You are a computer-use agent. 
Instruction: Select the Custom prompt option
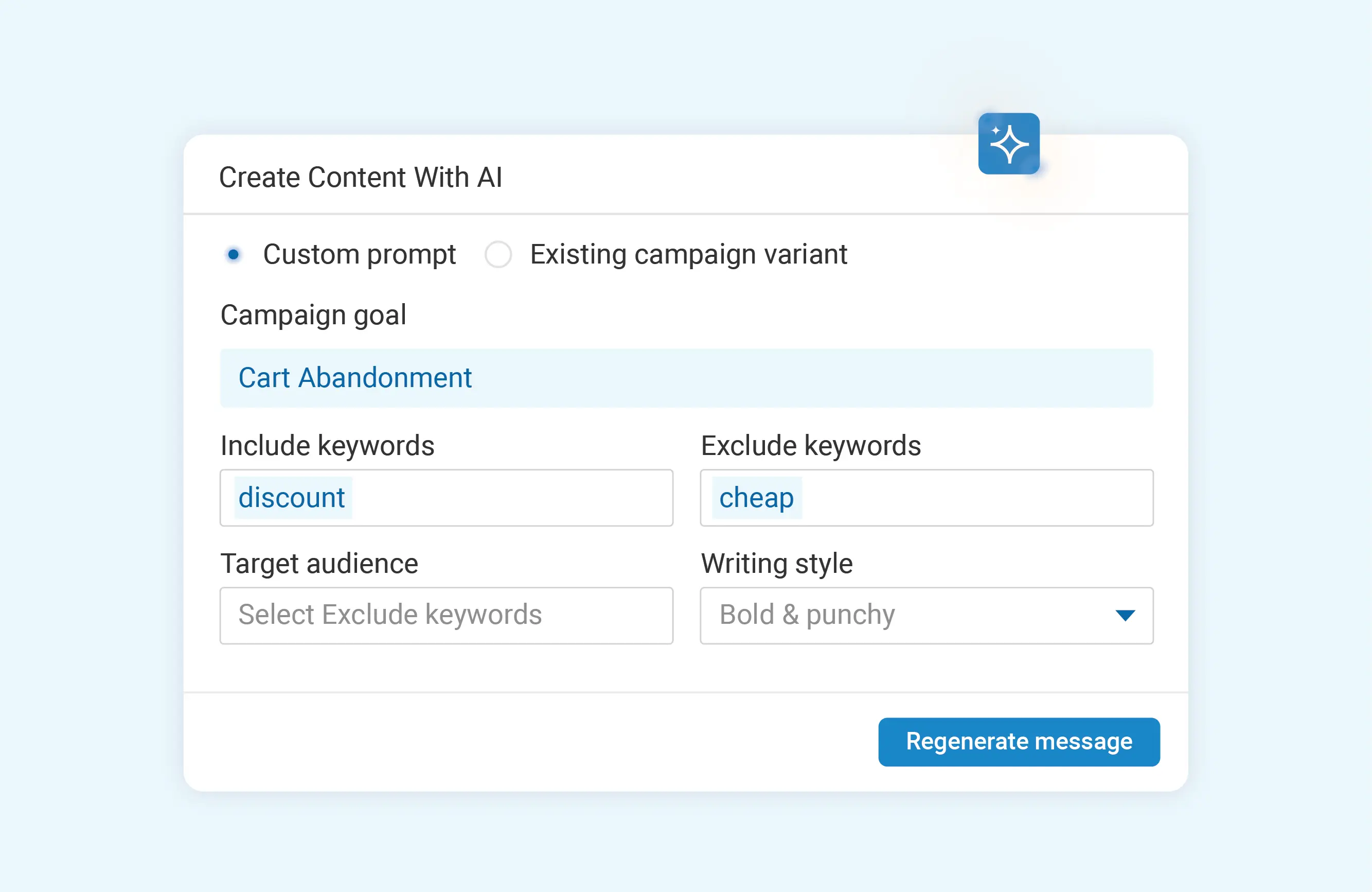[x=233, y=254]
